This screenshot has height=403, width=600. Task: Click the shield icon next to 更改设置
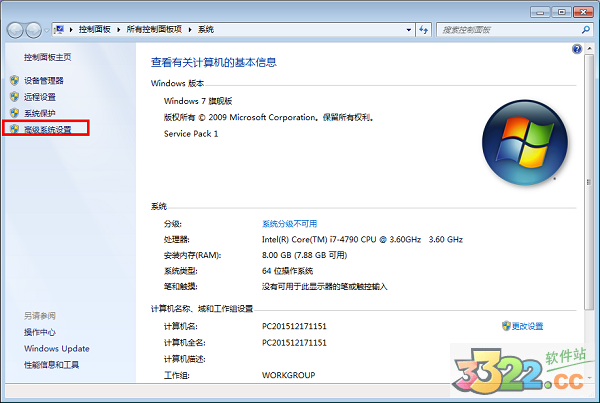[506, 326]
